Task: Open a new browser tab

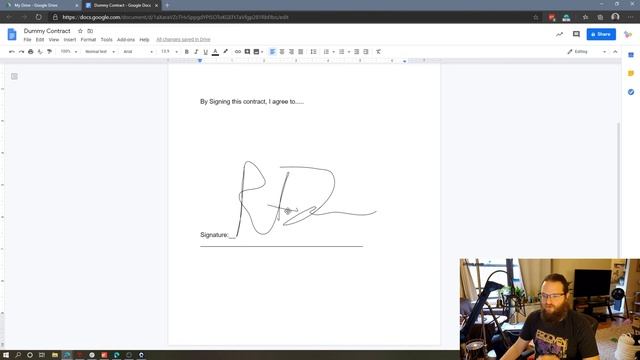Action: pyautogui.click(x=167, y=5)
